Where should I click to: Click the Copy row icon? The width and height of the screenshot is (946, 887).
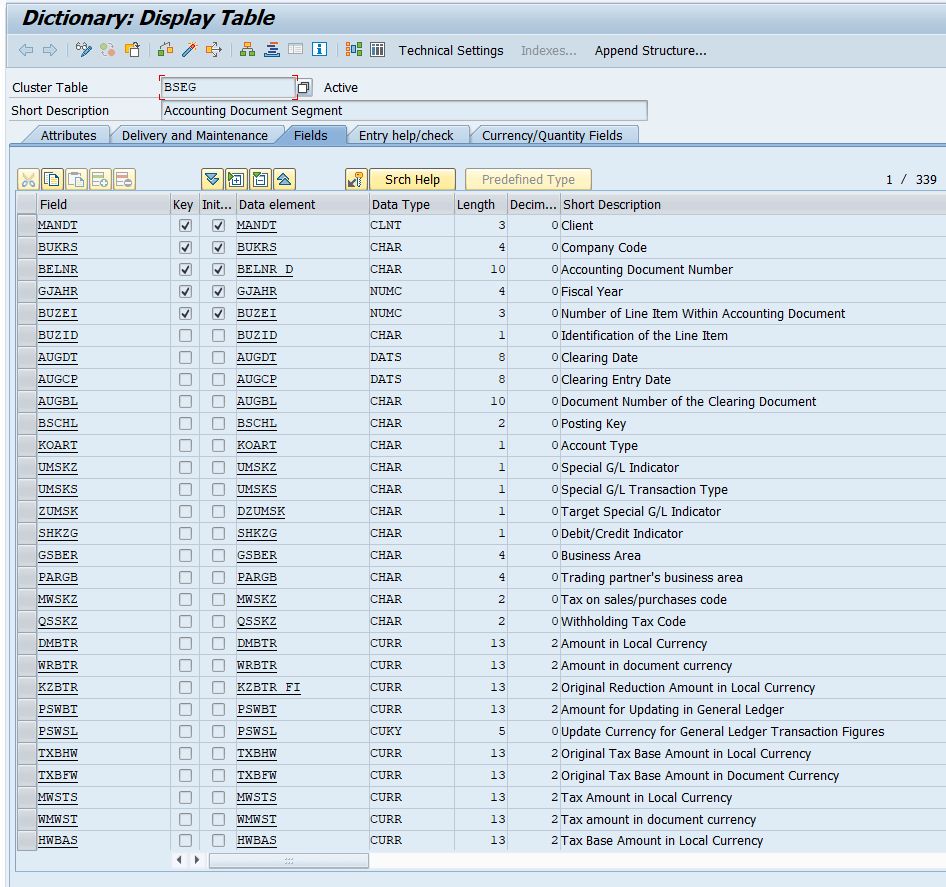[x=52, y=179]
